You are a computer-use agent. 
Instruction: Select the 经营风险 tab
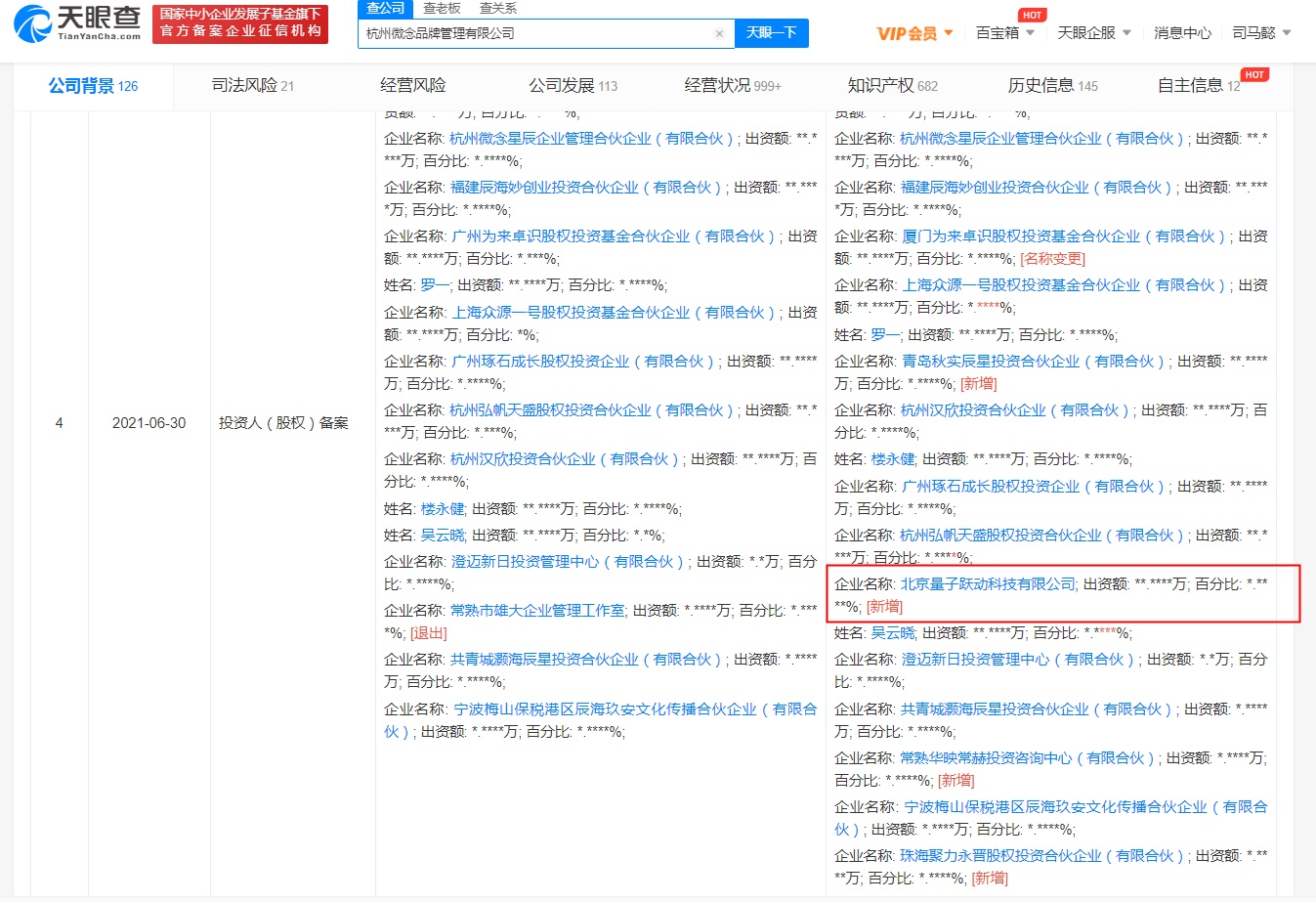point(413,86)
